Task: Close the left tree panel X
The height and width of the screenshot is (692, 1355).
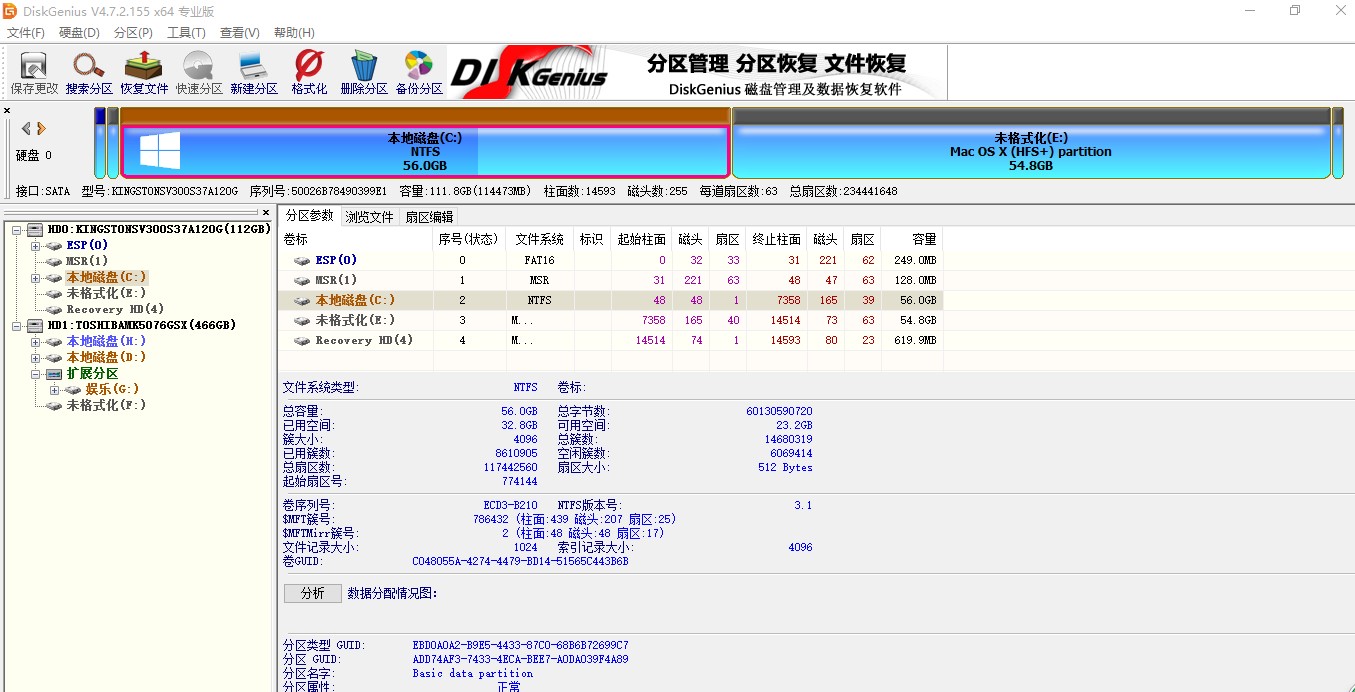Action: coord(266,212)
